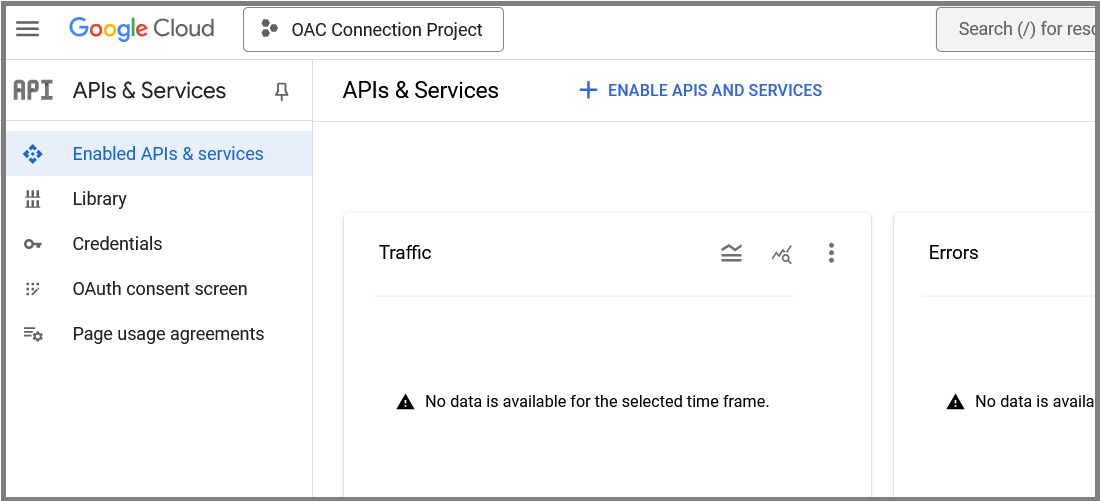Image resolution: width=1100 pixels, height=501 pixels.
Task: Toggle the Traffic chart legend icon
Action: pos(732,254)
